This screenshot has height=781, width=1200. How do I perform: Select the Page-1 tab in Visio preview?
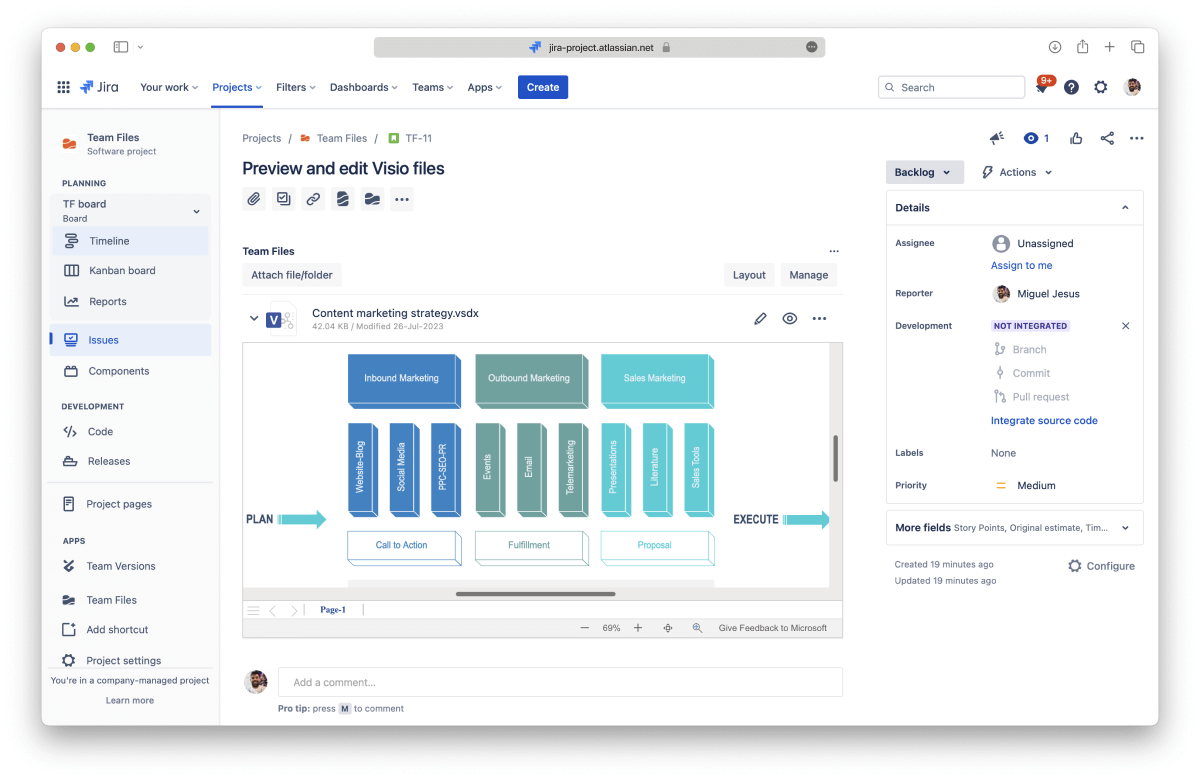(x=333, y=610)
